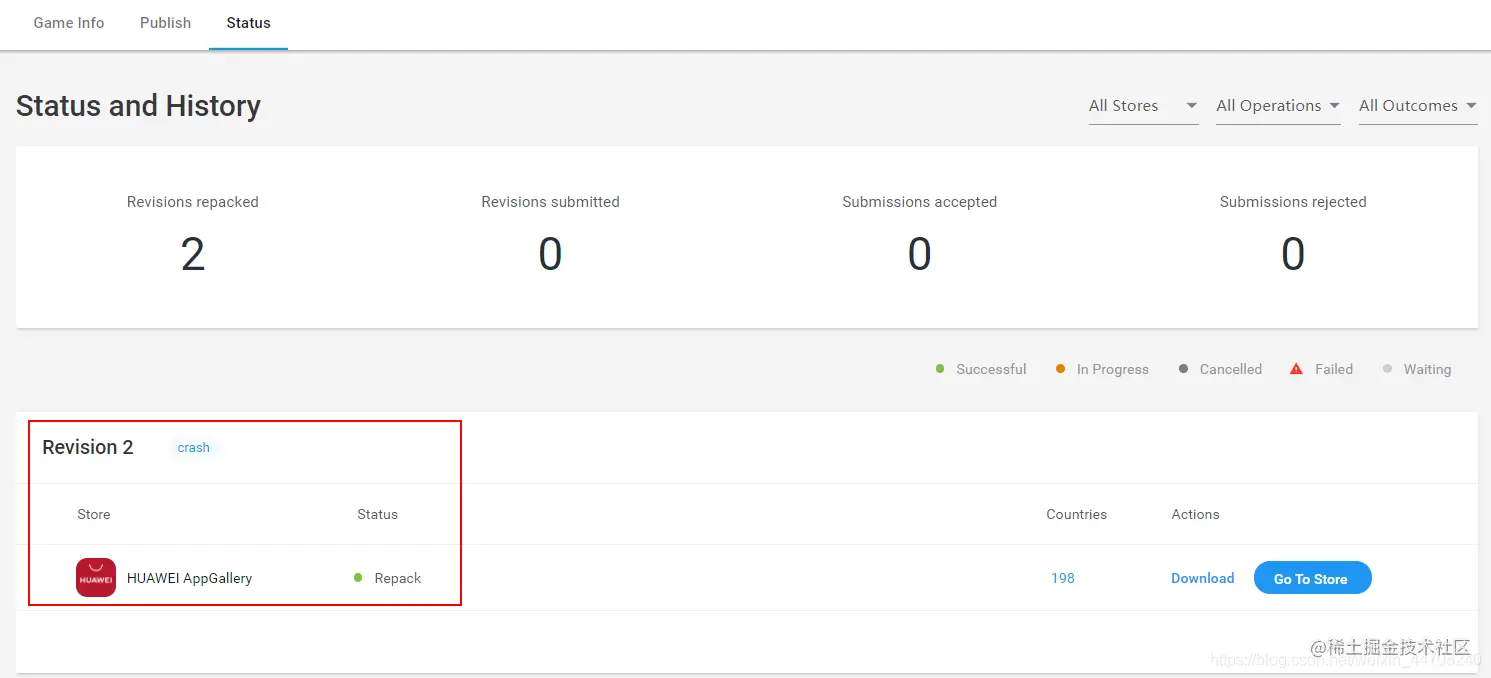Viewport: 1491px width, 678px height.
Task: Click the Failed legend label
Action: [x=1333, y=369]
